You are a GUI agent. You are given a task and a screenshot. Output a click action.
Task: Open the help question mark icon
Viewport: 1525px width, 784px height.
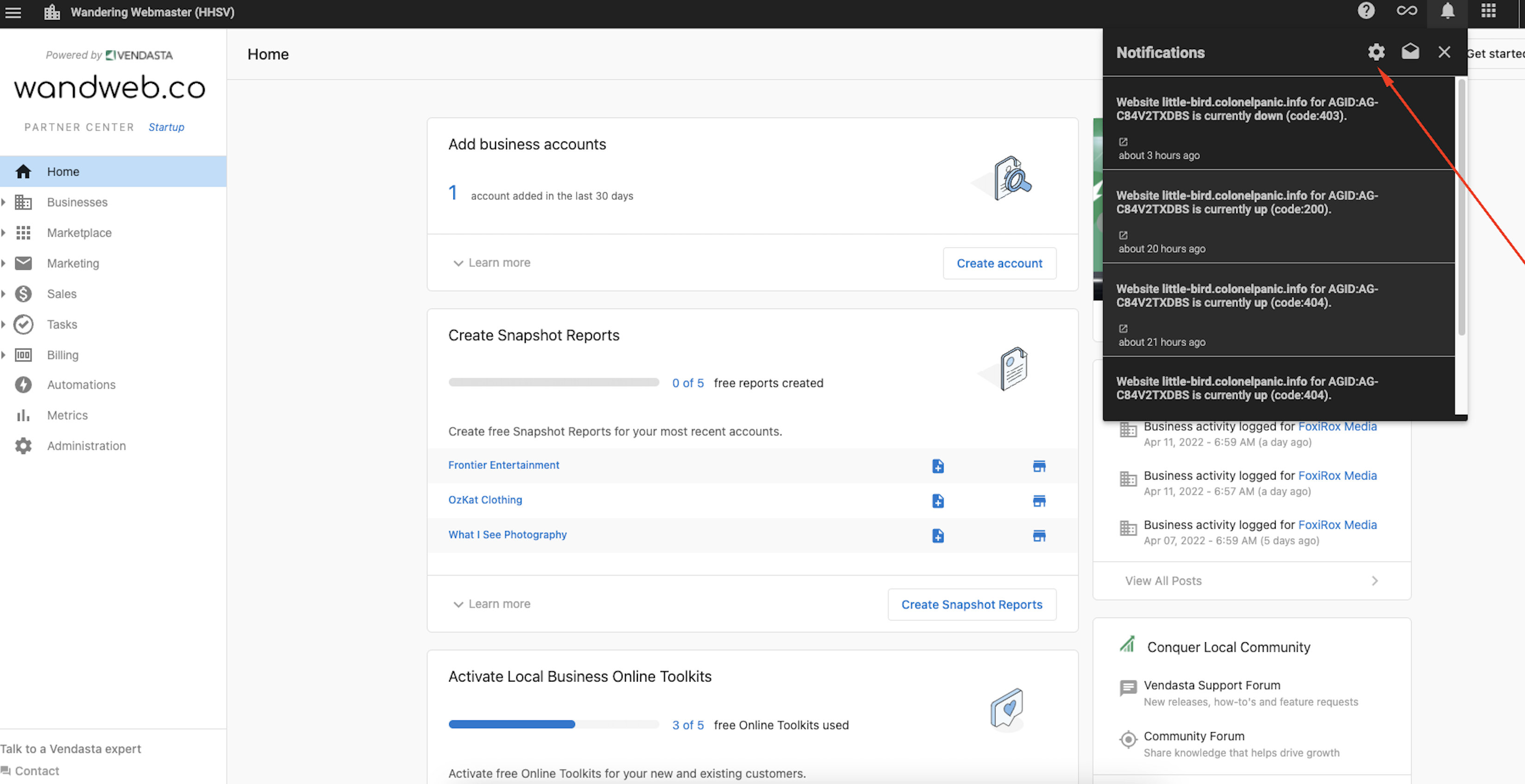1366,11
